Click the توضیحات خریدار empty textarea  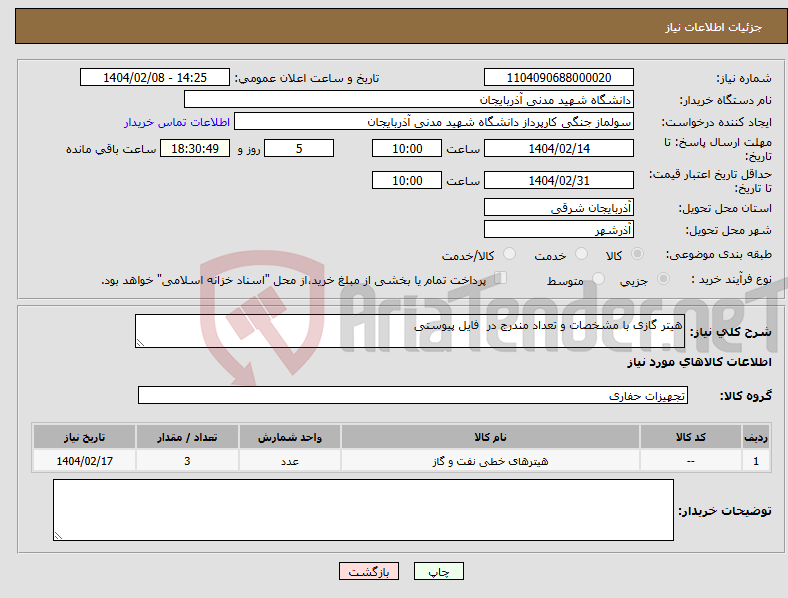pyautogui.click(x=363, y=510)
